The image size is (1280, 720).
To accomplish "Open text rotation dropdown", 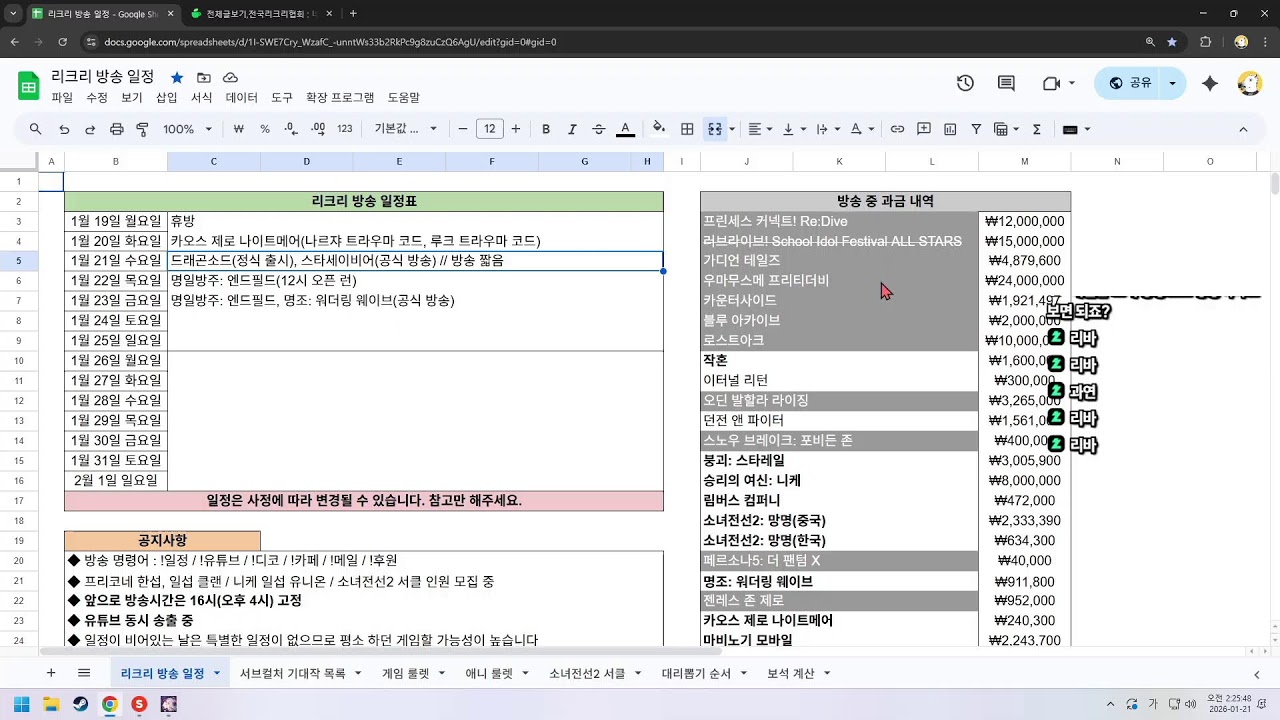I will pos(861,129).
